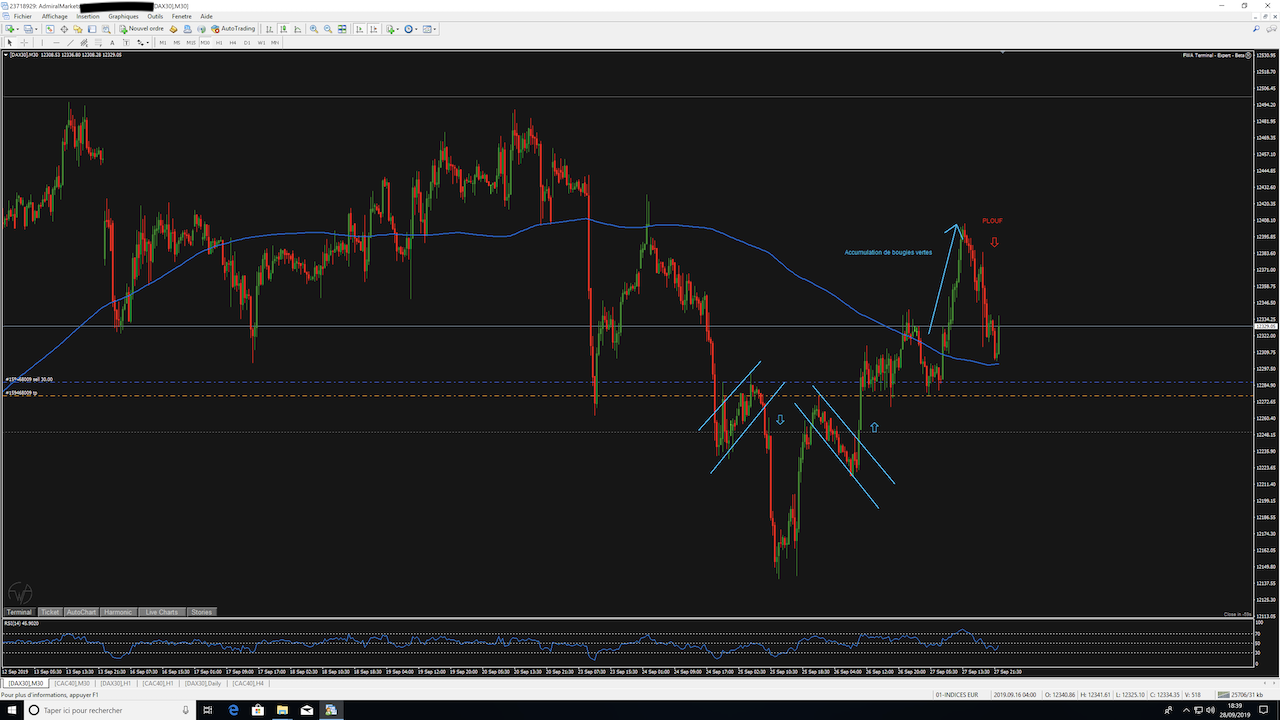Open the indicators list dropdown

(x=392, y=29)
